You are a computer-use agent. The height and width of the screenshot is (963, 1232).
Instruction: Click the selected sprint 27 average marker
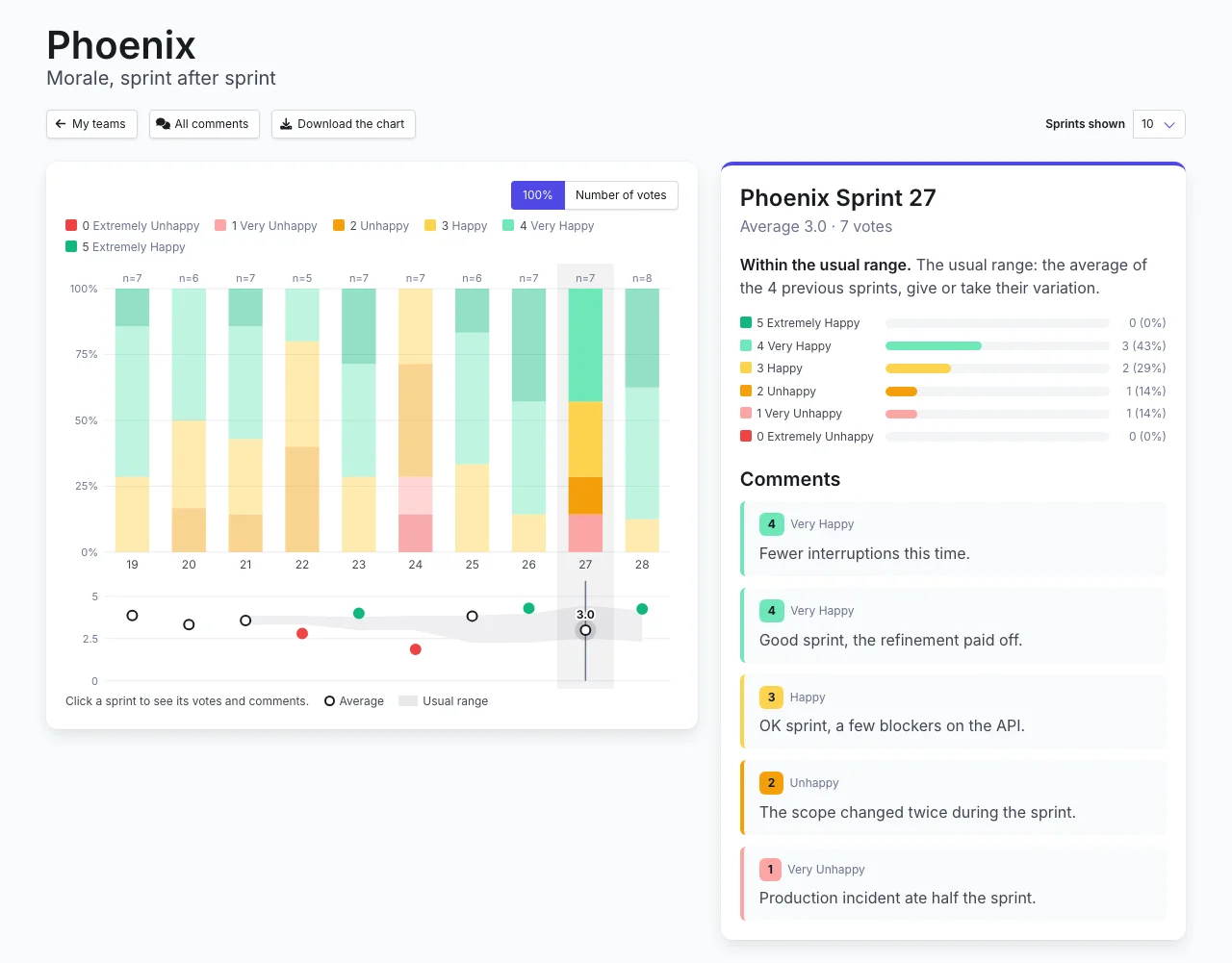(585, 630)
